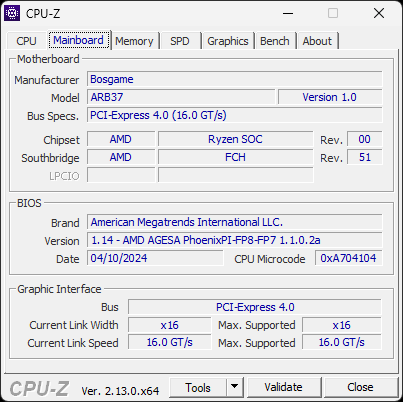
Task: Close CPU-Z with the X icon
Action: click(379, 13)
